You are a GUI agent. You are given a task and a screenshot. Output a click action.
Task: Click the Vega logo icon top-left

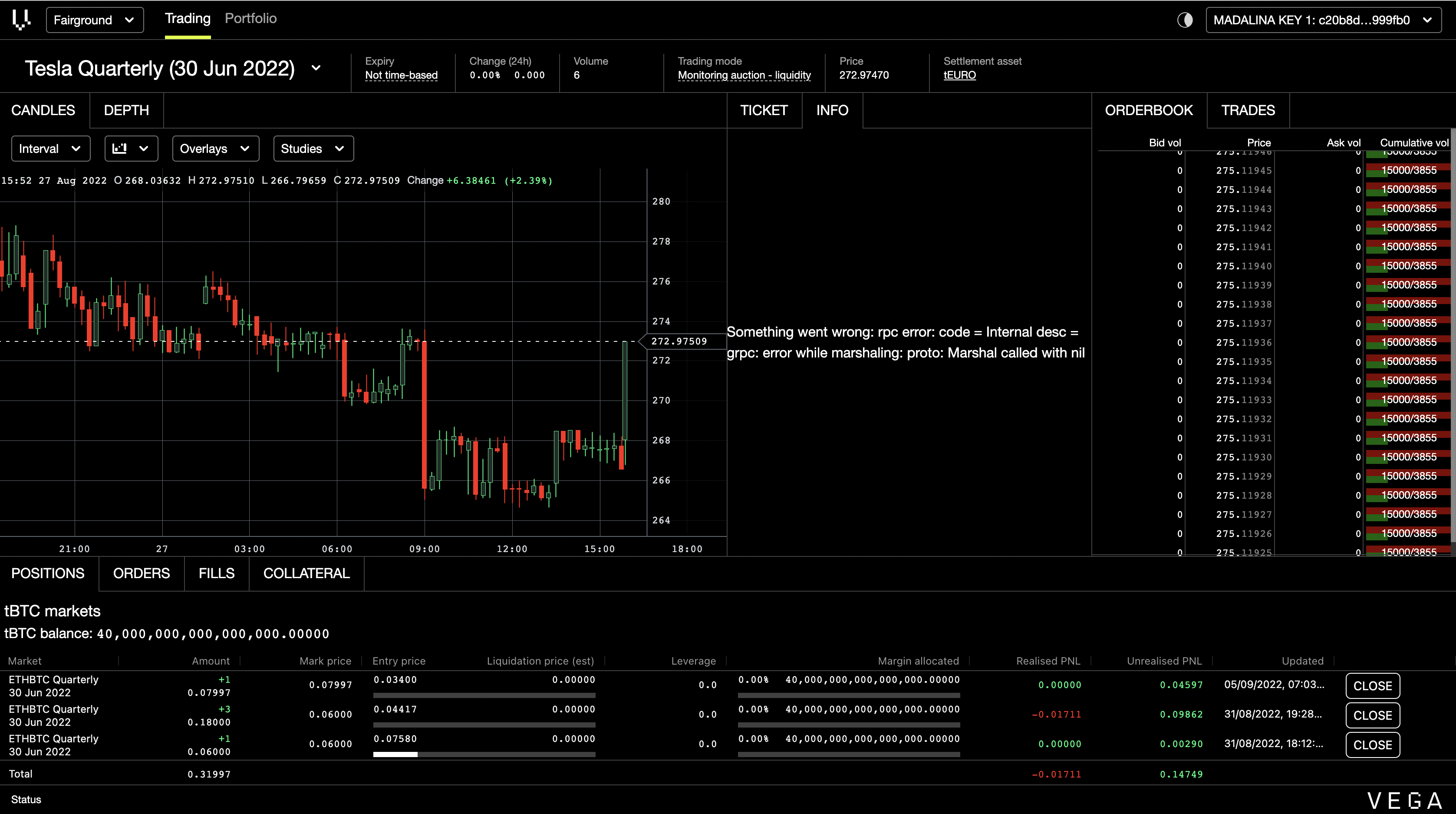click(x=21, y=20)
